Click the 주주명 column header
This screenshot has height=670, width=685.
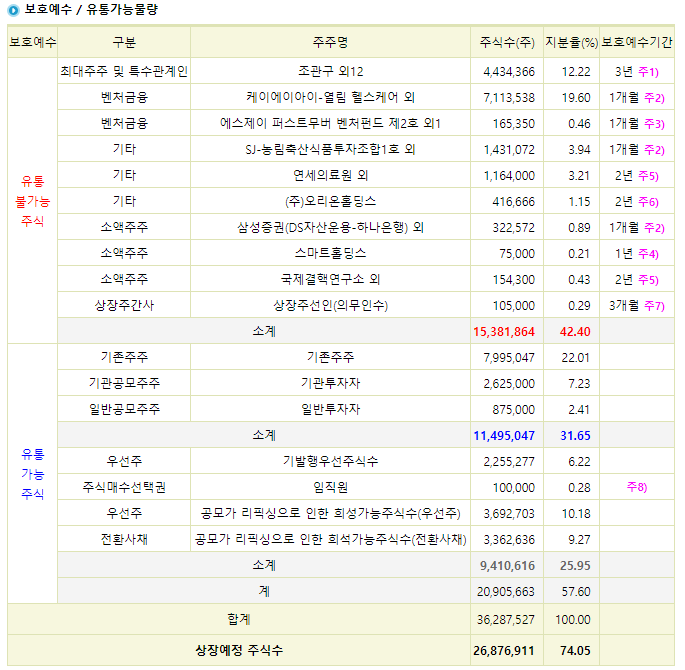(x=330, y=42)
